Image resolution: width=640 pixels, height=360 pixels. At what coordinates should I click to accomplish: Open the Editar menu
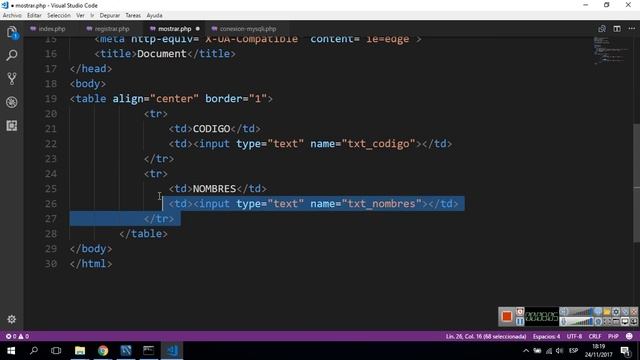click(34, 16)
